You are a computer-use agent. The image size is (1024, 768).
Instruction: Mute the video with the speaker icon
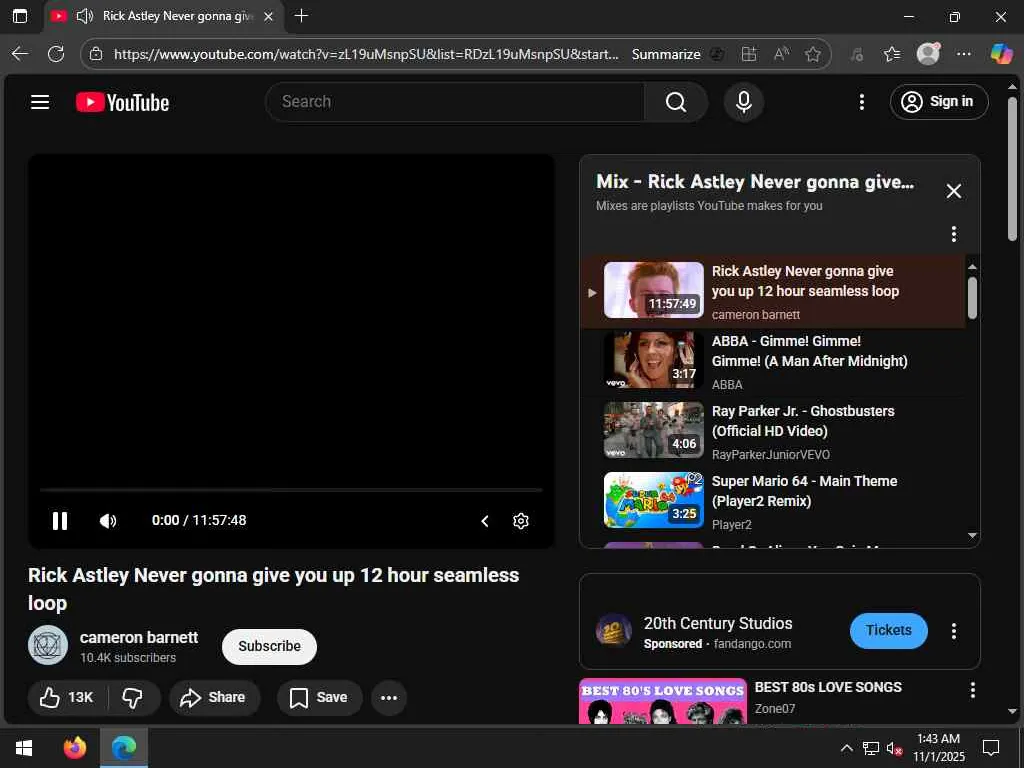[108, 520]
